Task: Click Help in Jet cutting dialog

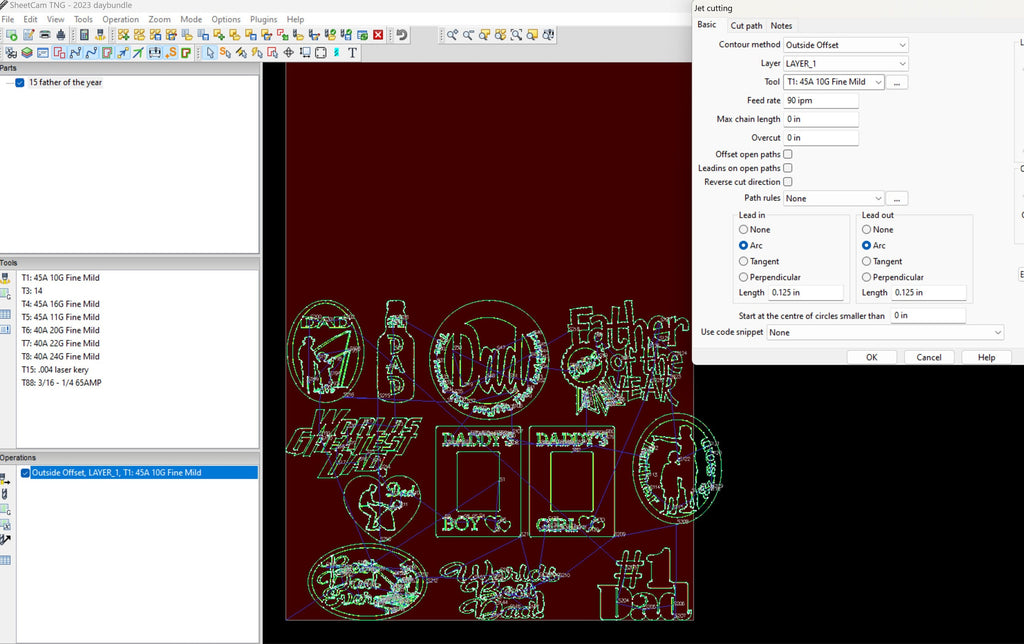Action: point(986,357)
